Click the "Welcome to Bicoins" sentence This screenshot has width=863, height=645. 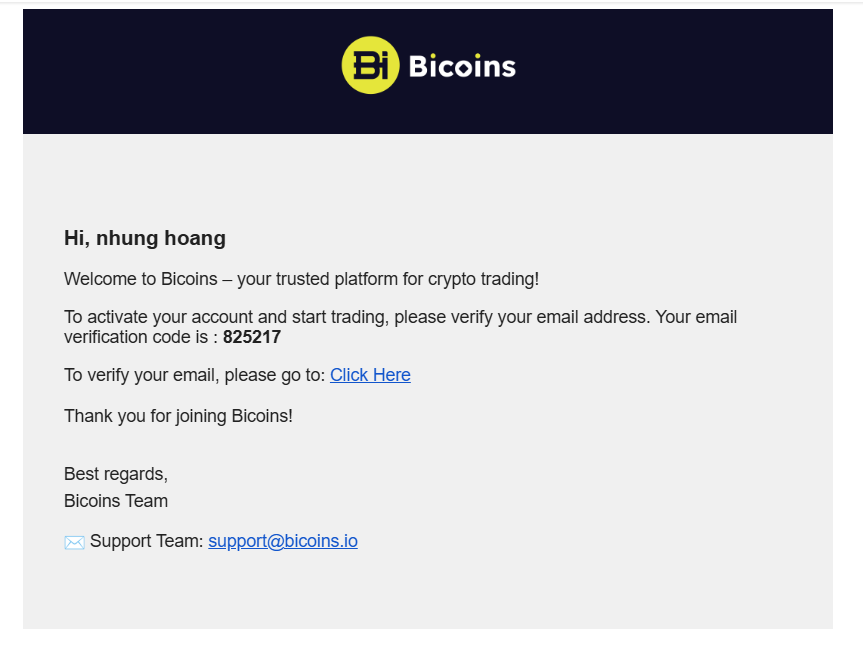click(301, 279)
